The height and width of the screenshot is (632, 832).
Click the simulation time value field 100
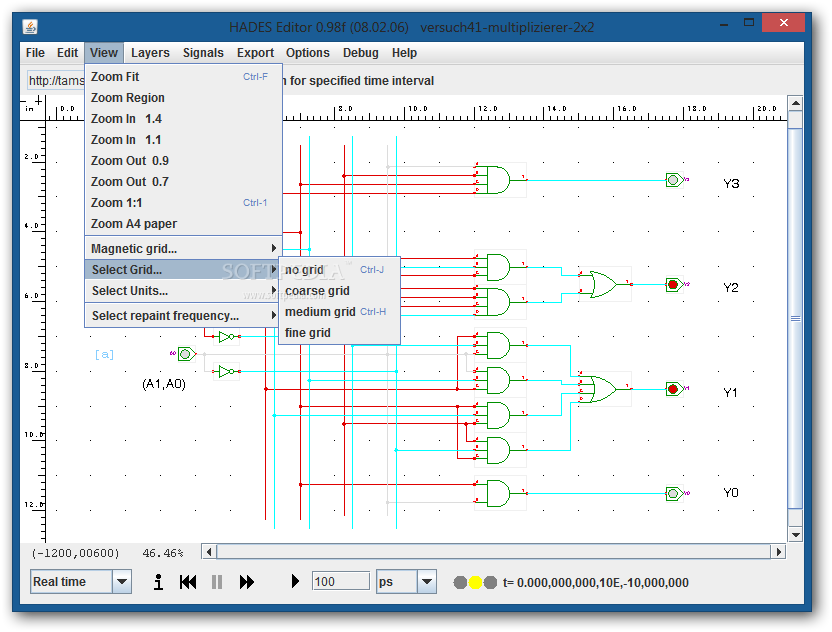(x=341, y=582)
